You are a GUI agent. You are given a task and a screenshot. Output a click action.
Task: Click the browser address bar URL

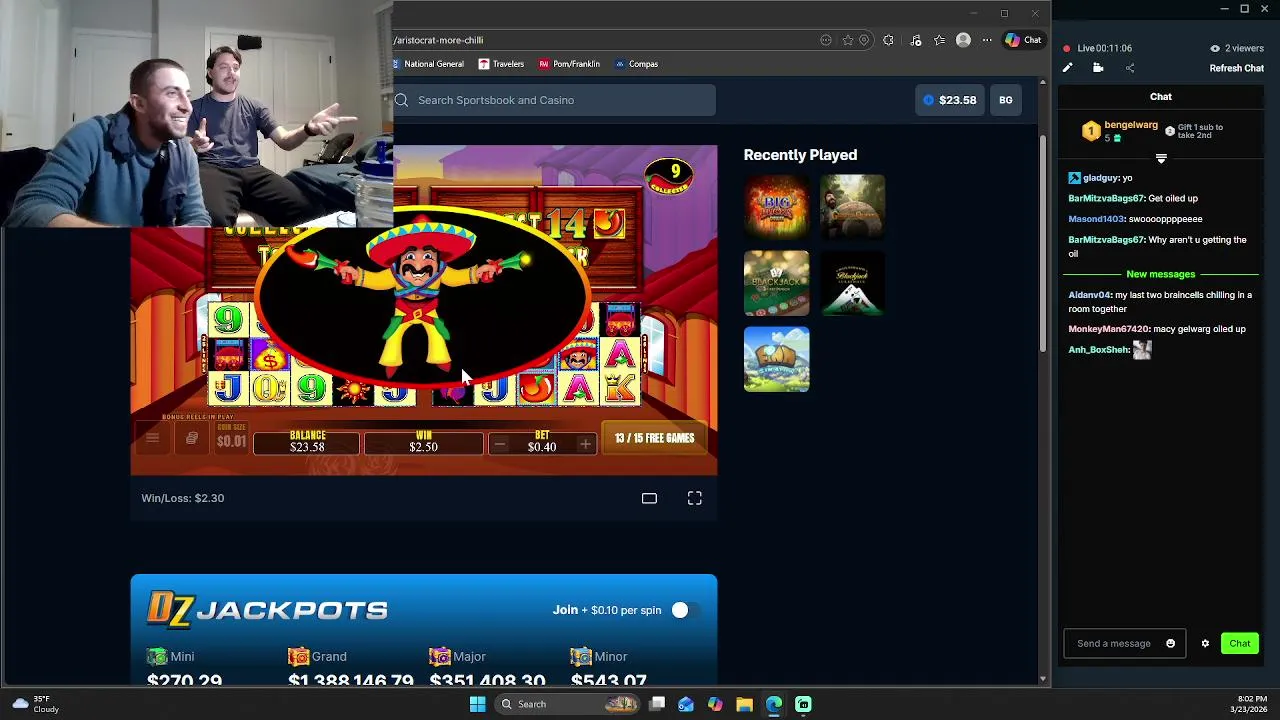coord(439,40)
